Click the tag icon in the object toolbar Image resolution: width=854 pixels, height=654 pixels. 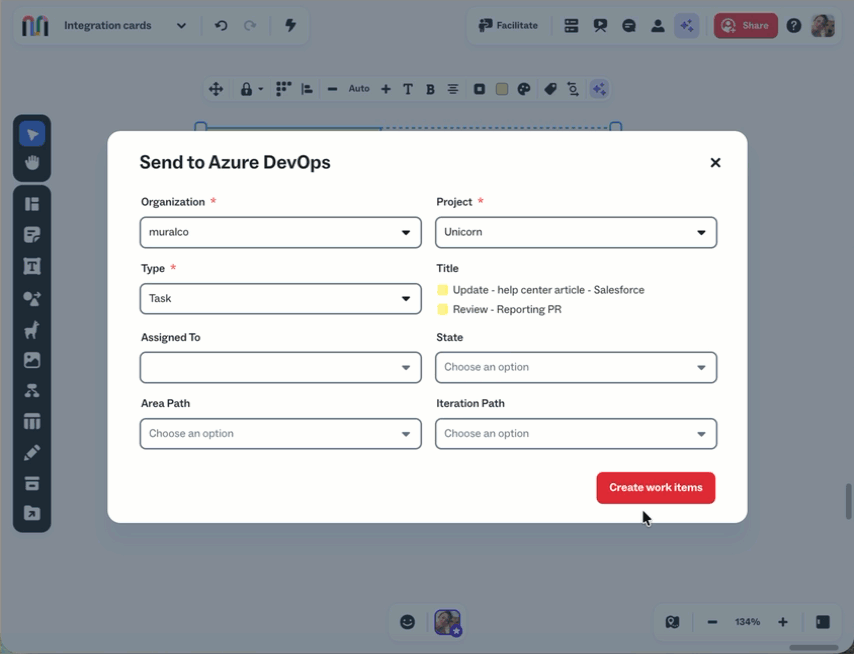tap(550, 89)
